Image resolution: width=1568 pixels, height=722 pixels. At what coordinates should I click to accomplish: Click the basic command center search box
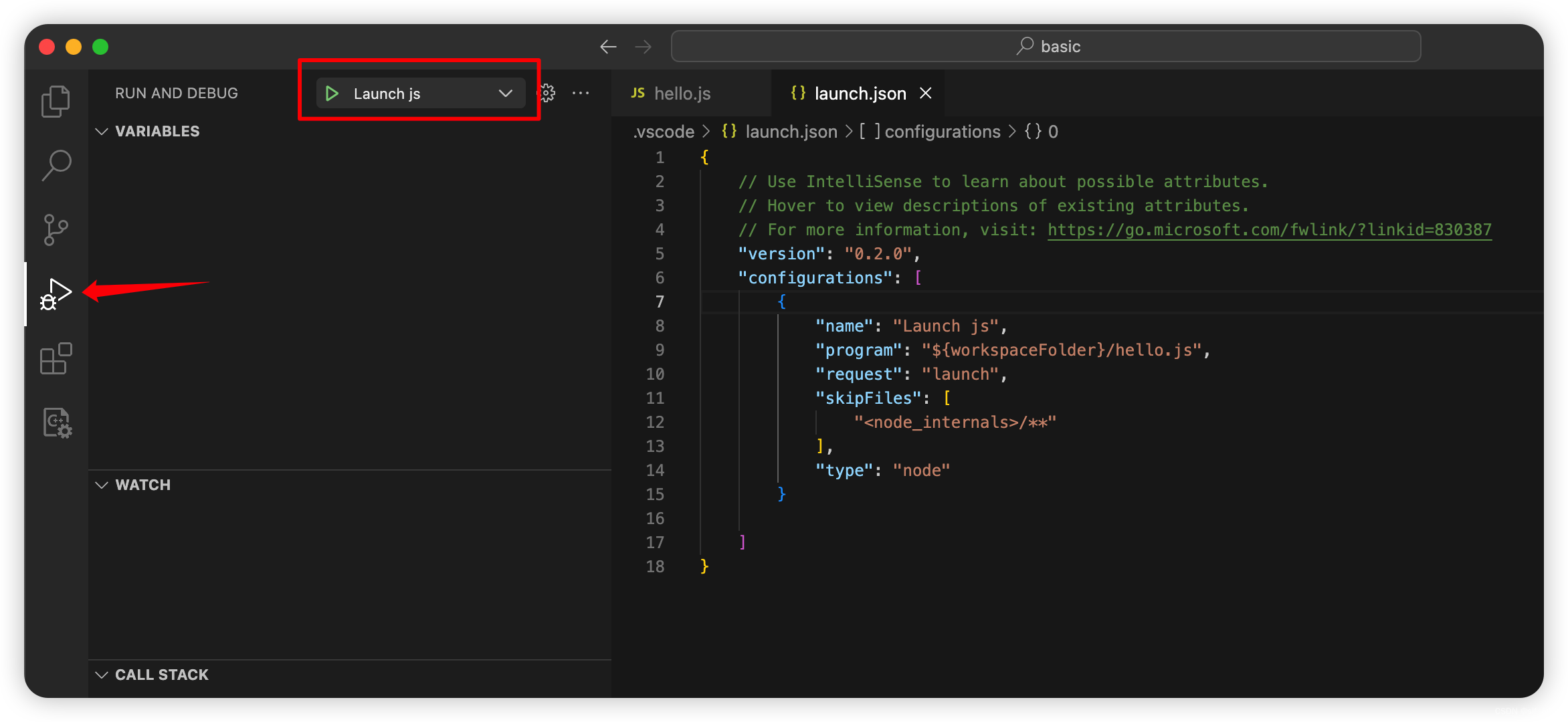(1046, 46)
